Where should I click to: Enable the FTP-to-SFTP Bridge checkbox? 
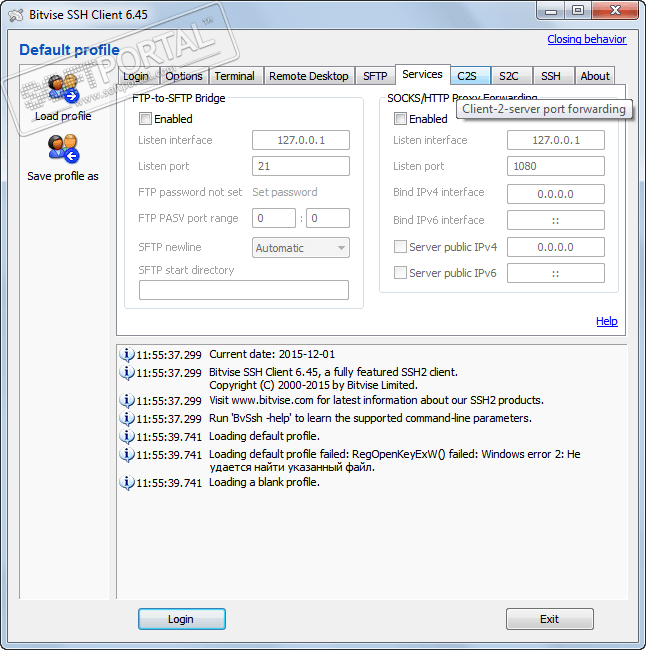[145, 119]
